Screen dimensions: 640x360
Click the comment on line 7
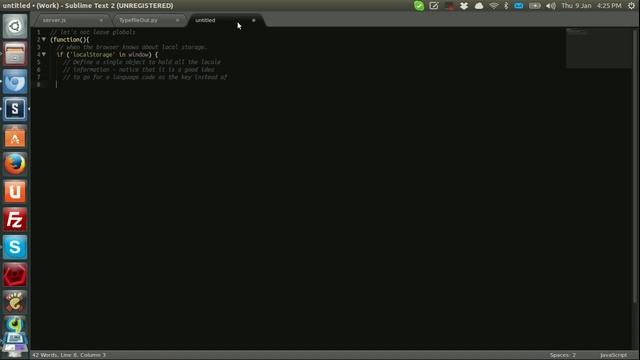(x=145, y=77)
